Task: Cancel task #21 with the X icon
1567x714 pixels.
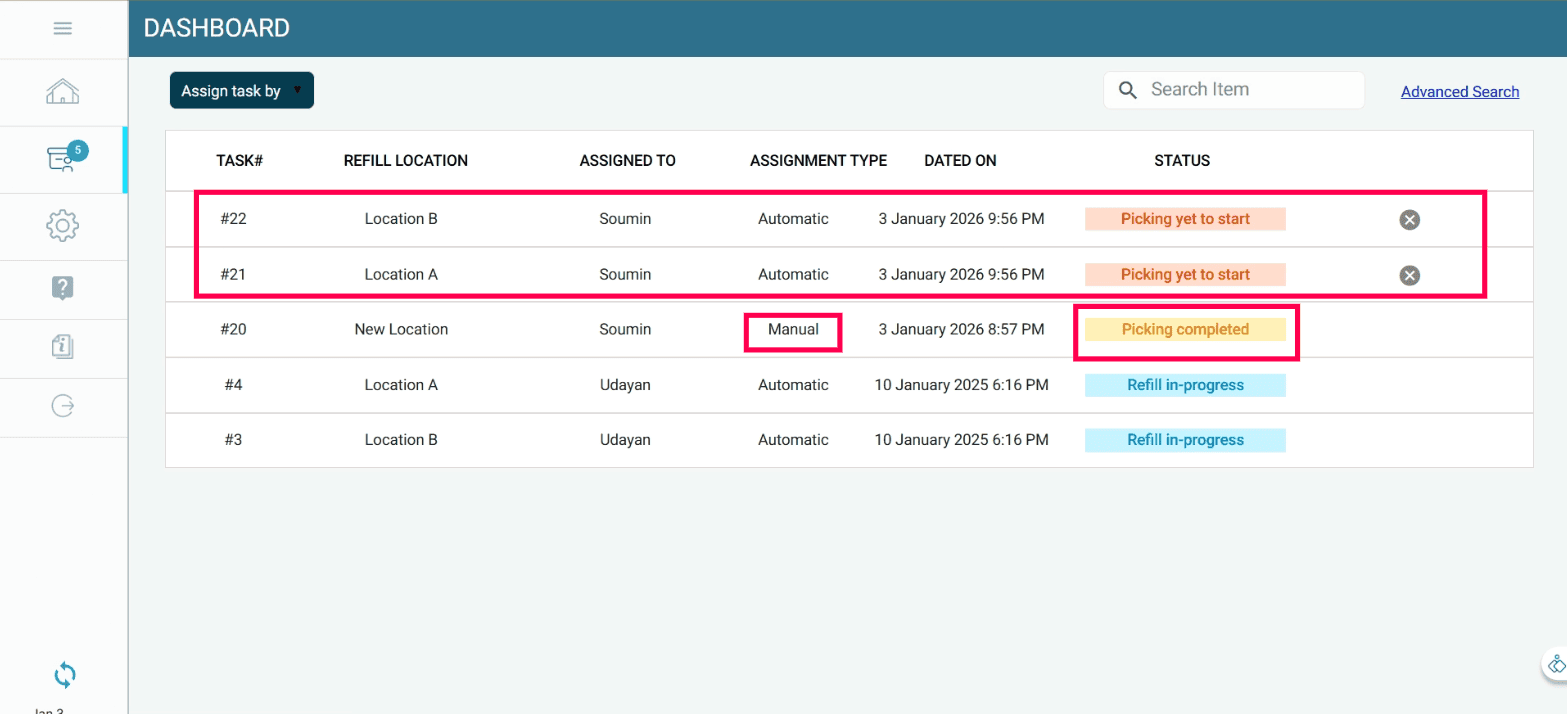Action: [1409, 275]
